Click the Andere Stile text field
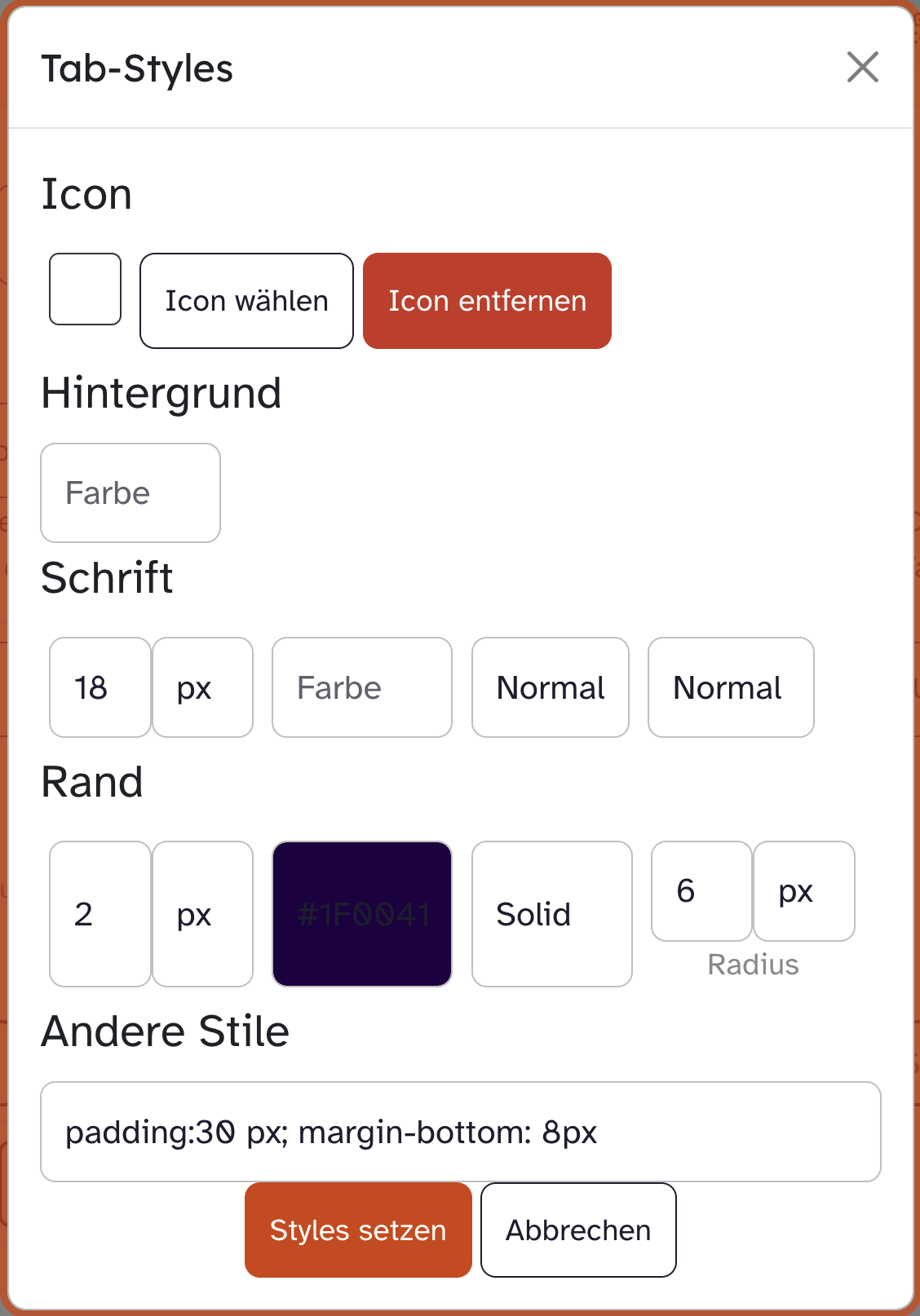 pyautogui.click(x=461, y=1132)
